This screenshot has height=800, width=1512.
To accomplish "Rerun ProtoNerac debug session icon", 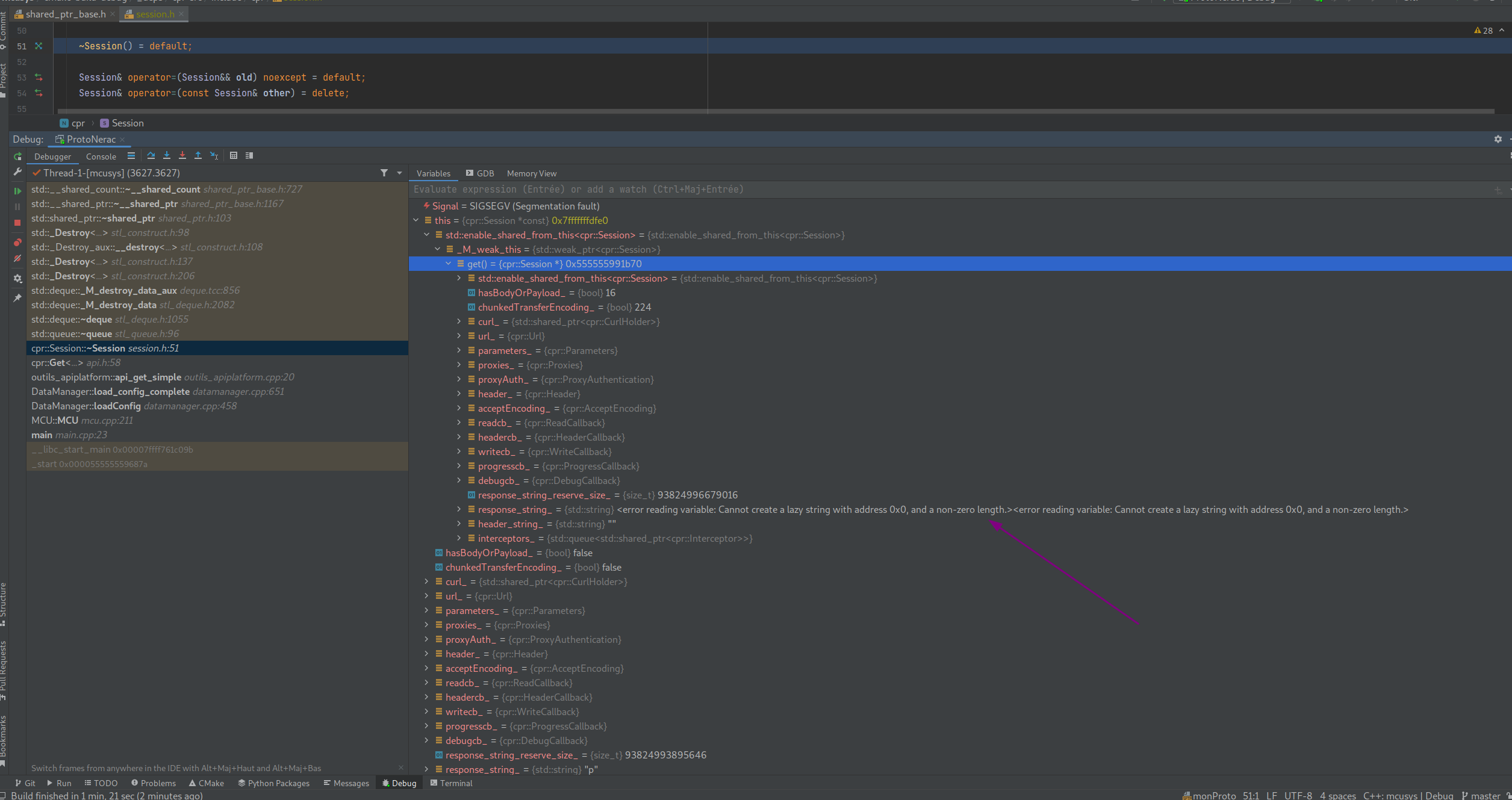I will [17, 157].
